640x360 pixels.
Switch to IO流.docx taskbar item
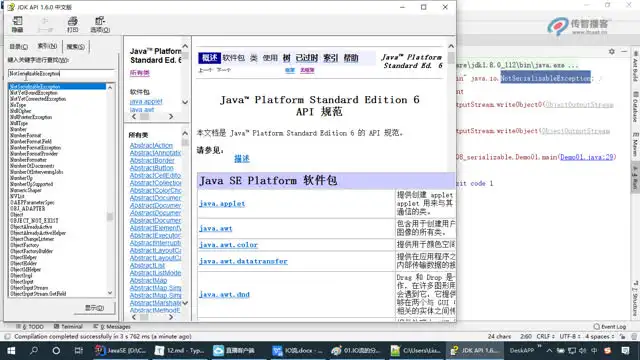coord(298,351)
